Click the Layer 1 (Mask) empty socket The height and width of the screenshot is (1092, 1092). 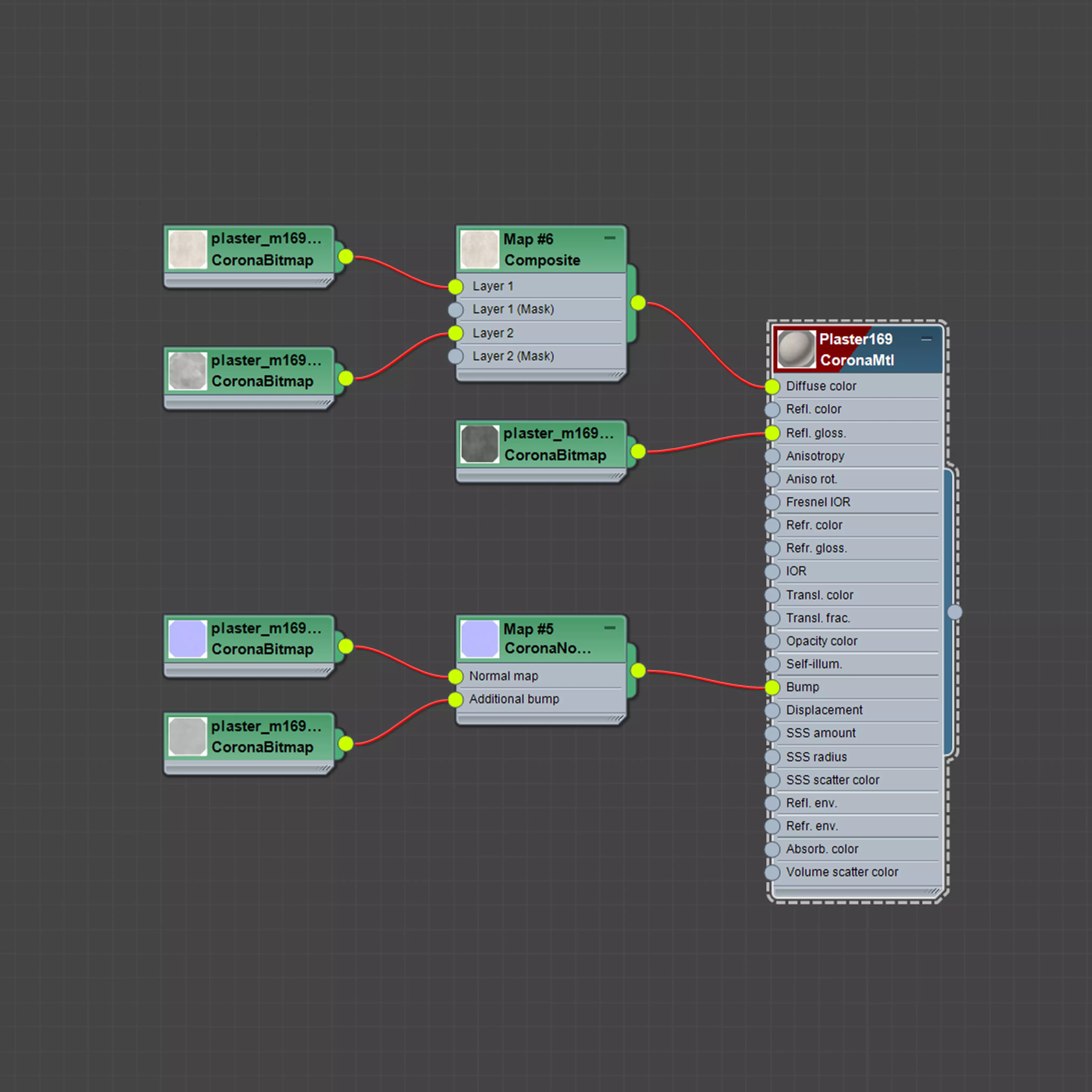tap(456, 310)
